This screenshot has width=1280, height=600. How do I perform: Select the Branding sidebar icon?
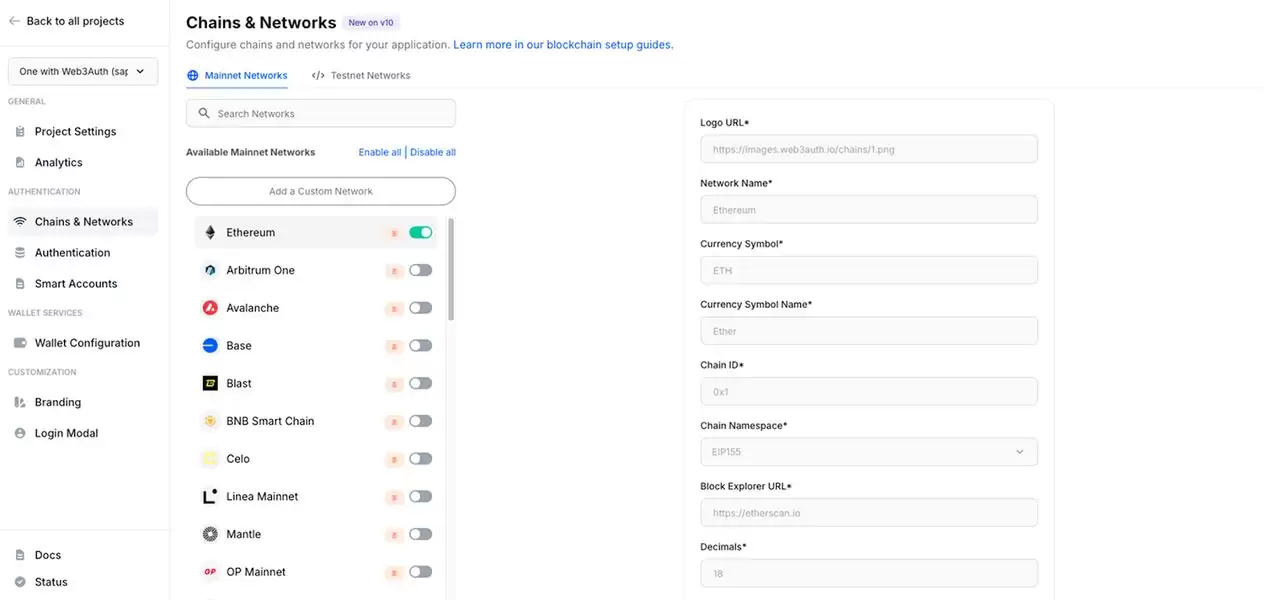(19, 402)
